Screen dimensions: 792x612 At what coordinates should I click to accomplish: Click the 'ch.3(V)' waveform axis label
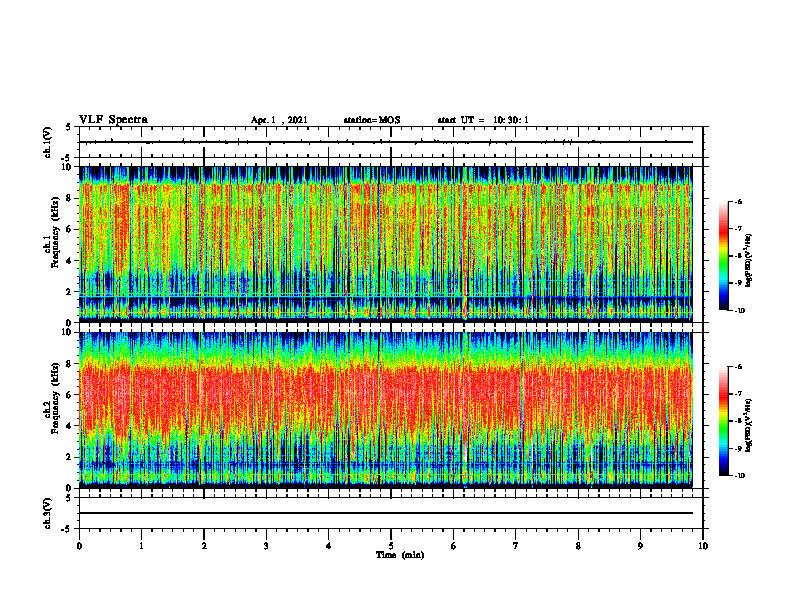[47, 513]
